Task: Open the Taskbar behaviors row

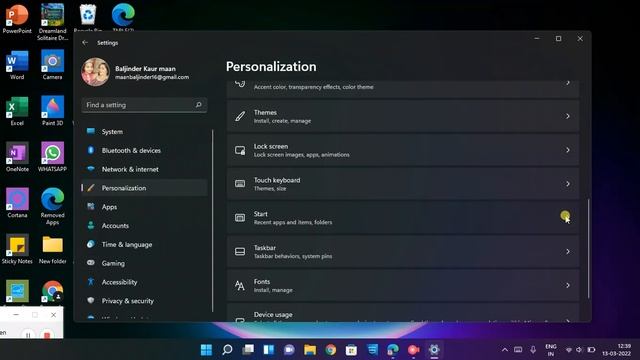Action: (x=403, y=251)
